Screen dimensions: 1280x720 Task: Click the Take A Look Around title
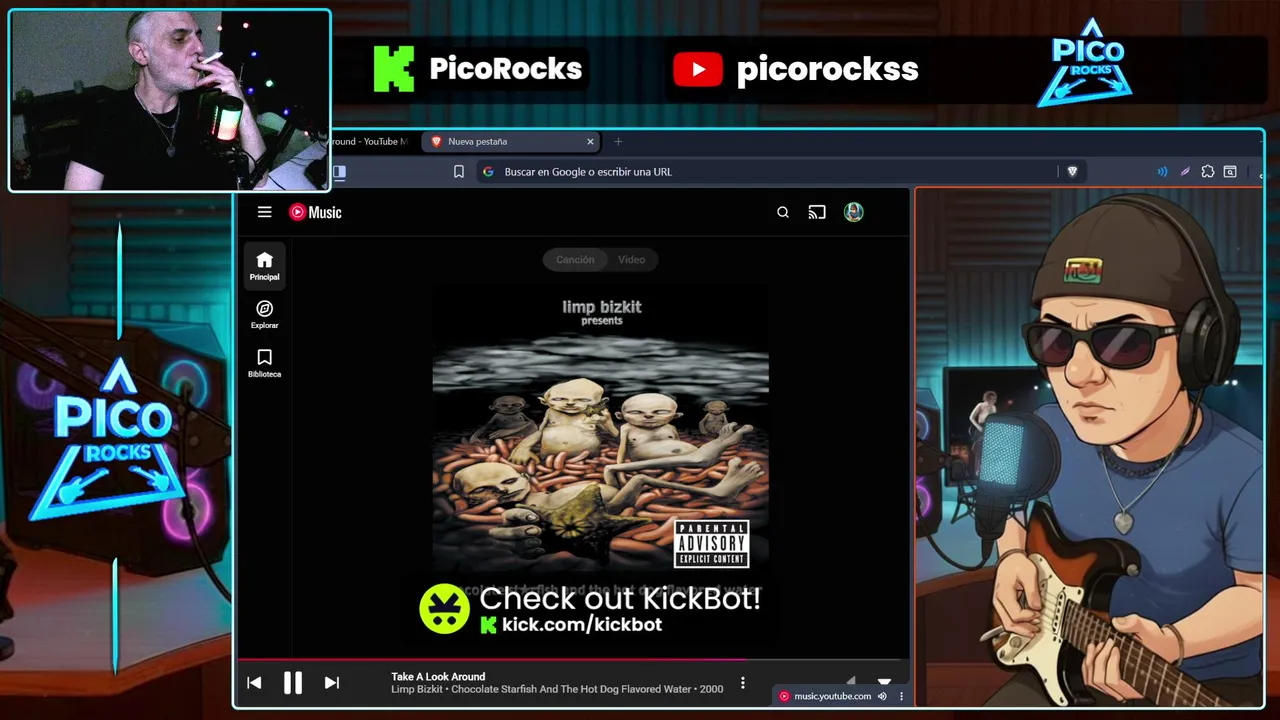(438, 677)
